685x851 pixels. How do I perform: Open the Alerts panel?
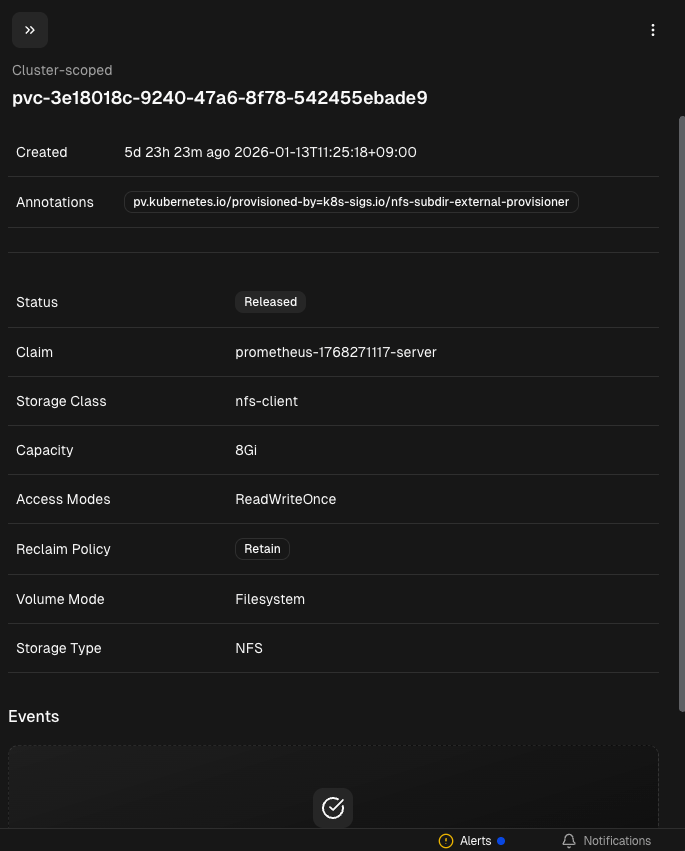pyautogui.click(x=475, y=841)
